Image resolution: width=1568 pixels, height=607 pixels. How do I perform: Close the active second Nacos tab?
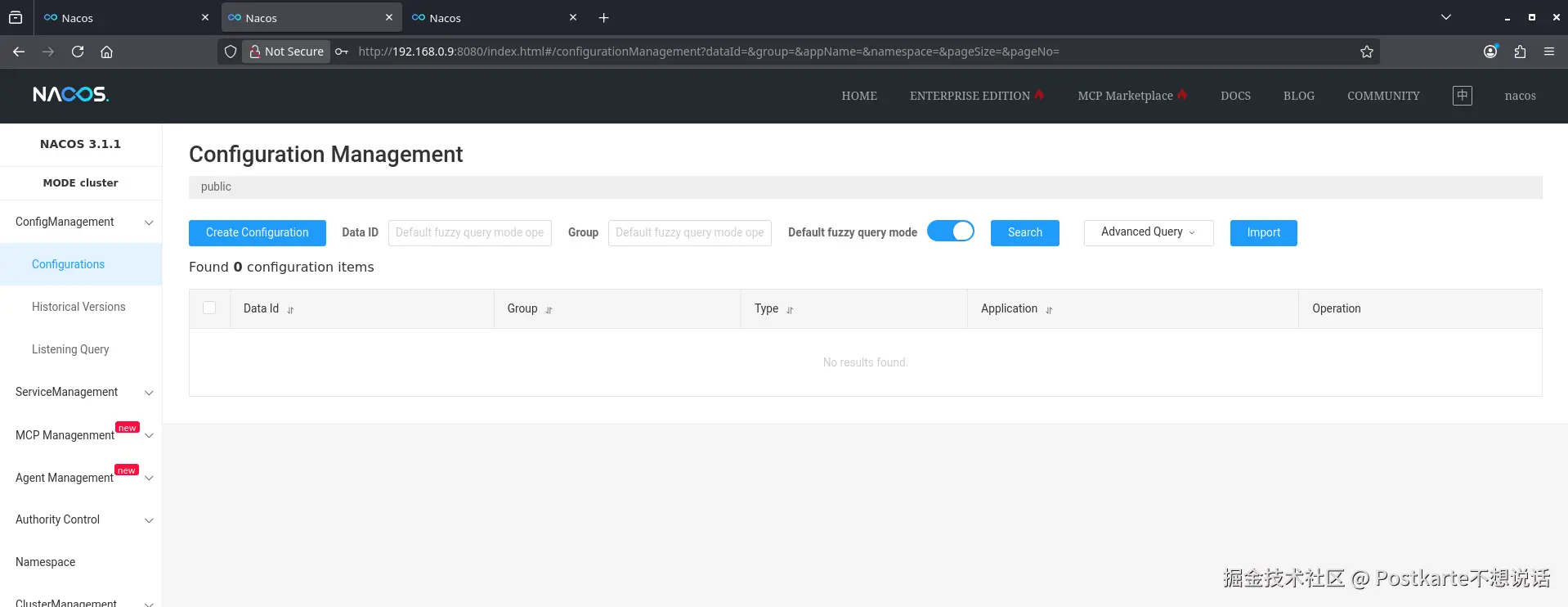388,17
